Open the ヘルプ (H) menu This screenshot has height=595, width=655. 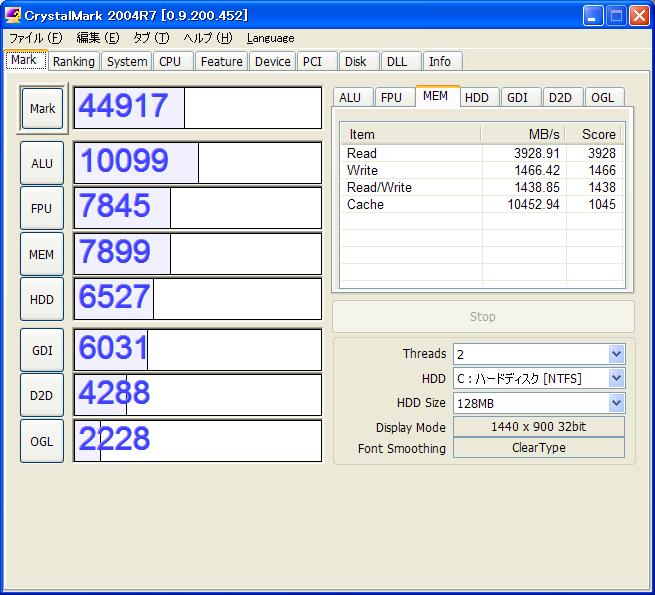(x=208, y=38)
